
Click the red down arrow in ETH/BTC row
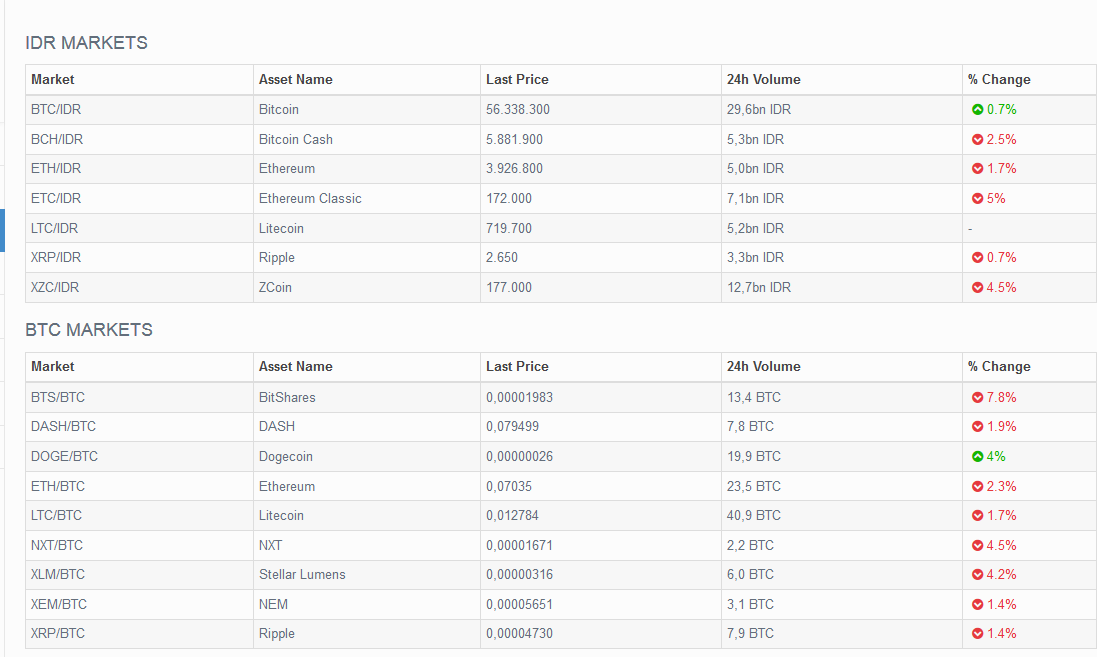click(x=977, y=486)
